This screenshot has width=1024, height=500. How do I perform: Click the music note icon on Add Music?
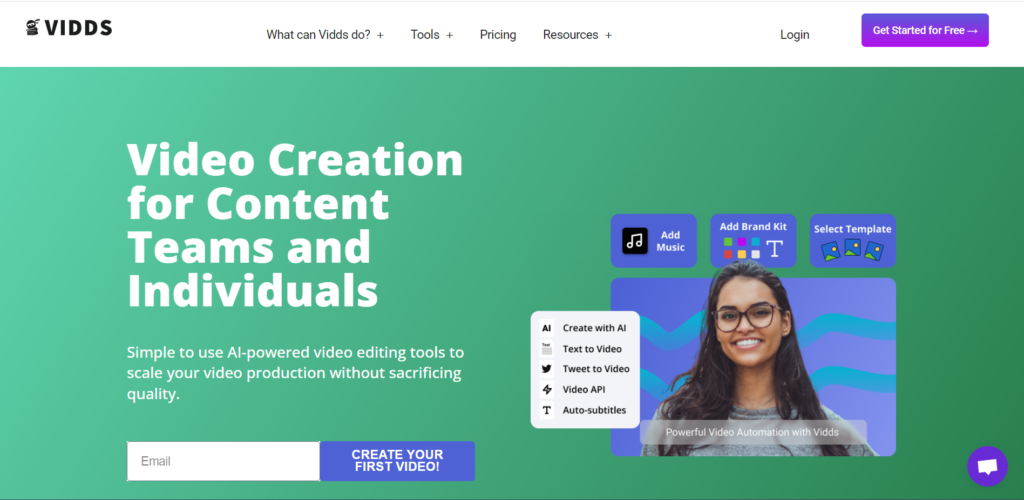(x=635, y=241)
